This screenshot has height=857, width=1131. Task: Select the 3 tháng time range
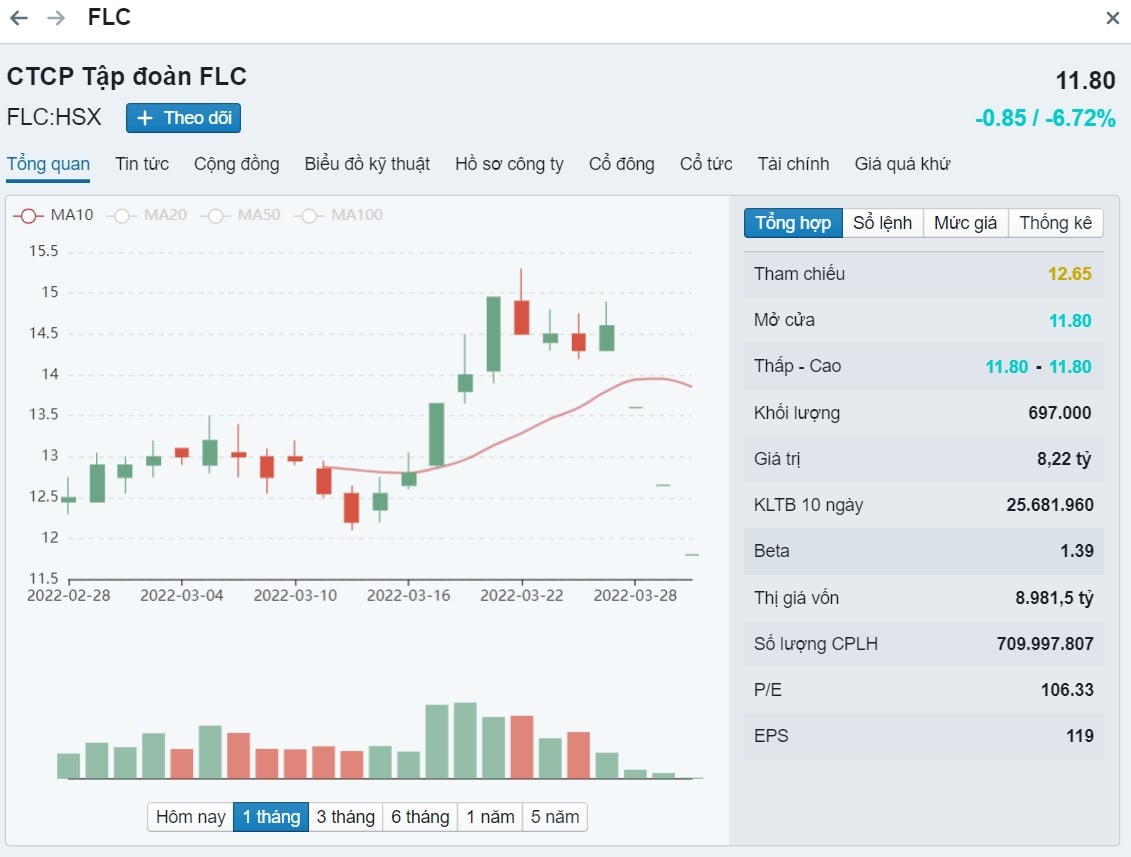point(346,817)
